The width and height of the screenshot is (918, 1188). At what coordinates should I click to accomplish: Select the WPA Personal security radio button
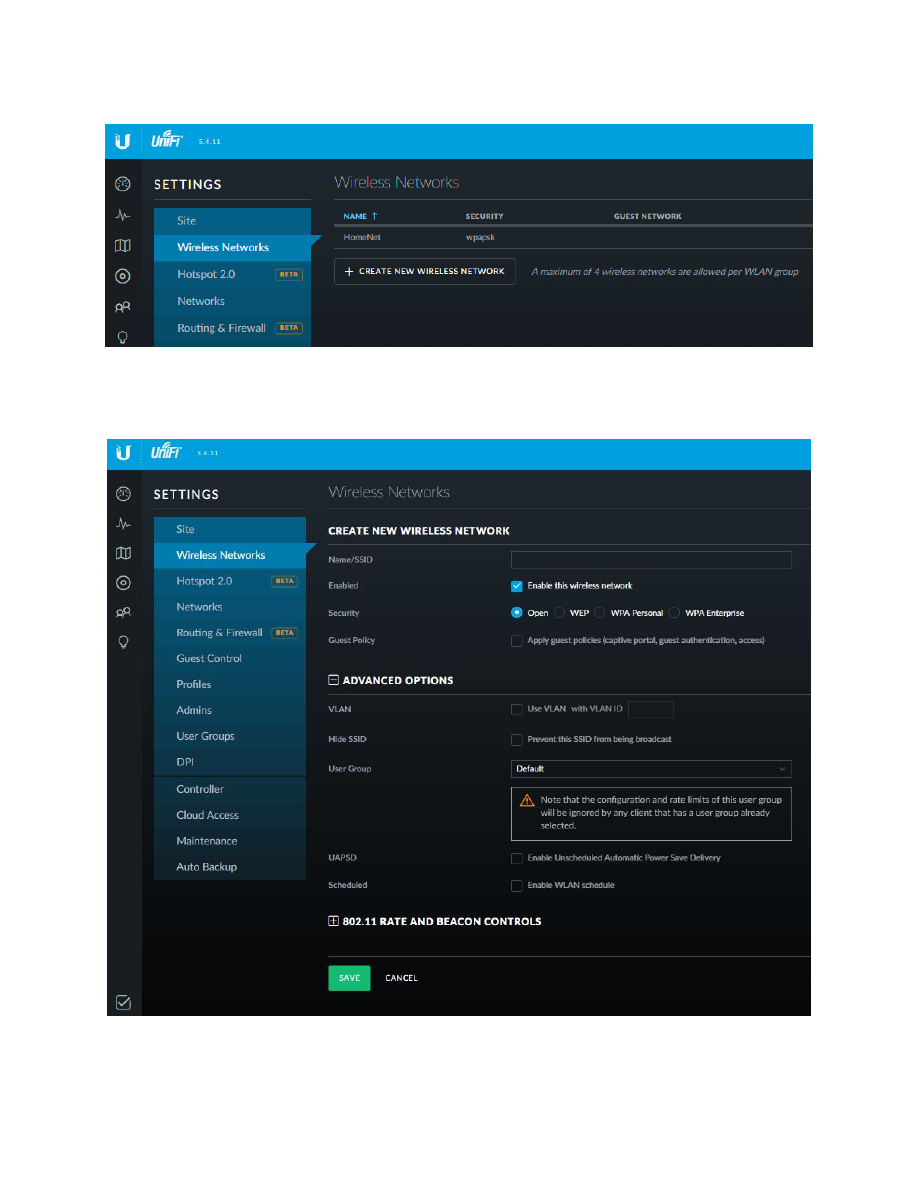600,613
